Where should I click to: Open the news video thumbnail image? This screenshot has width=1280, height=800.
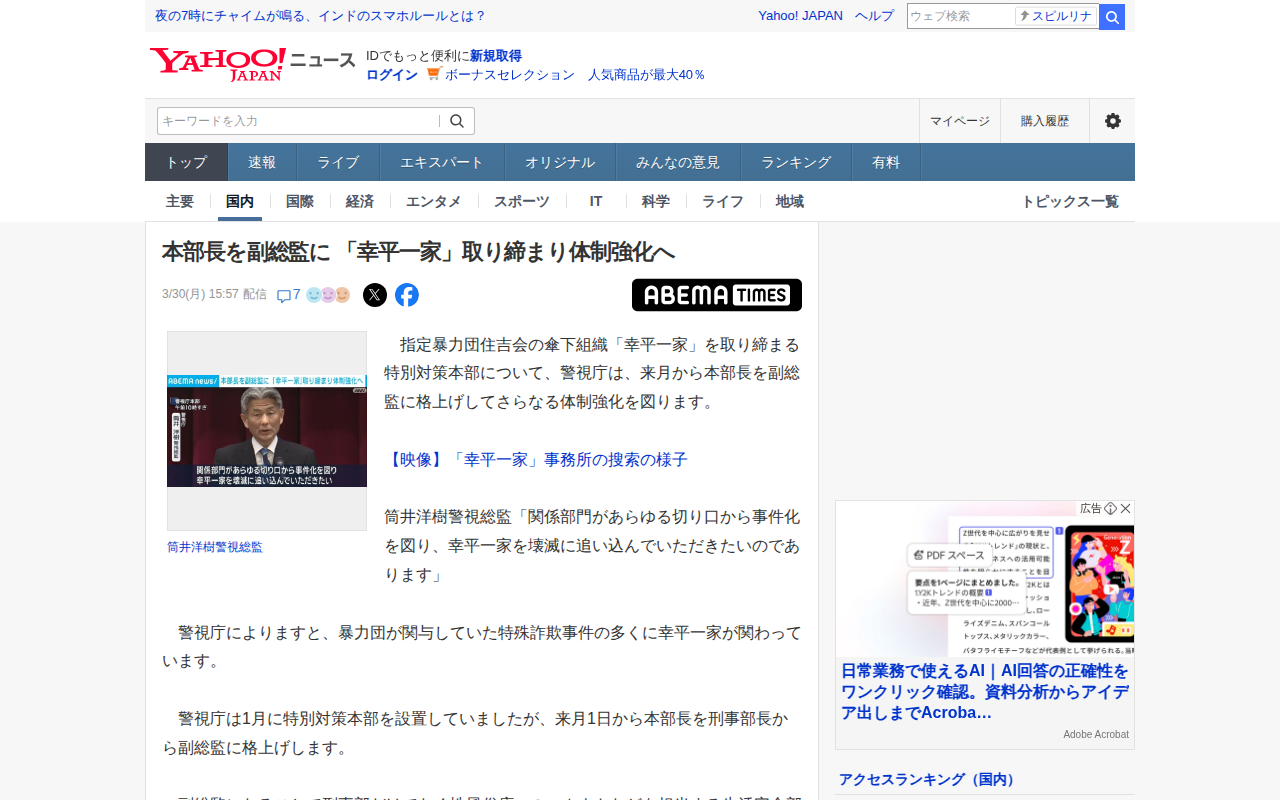[x=267, y=431]
